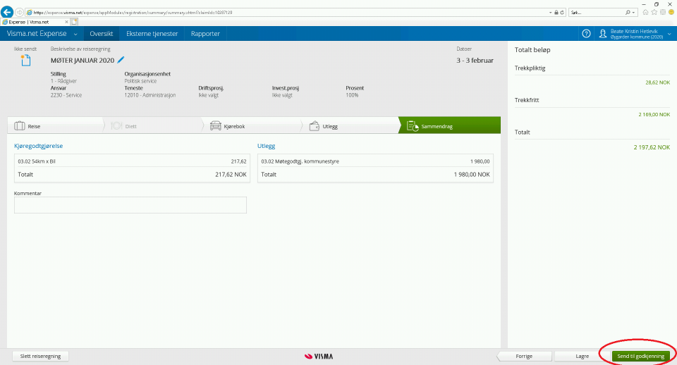Viewport: 677px width, 365px height.
Task: Click the MØTER JANUAR 2020 title
Action: pos(82,60)
